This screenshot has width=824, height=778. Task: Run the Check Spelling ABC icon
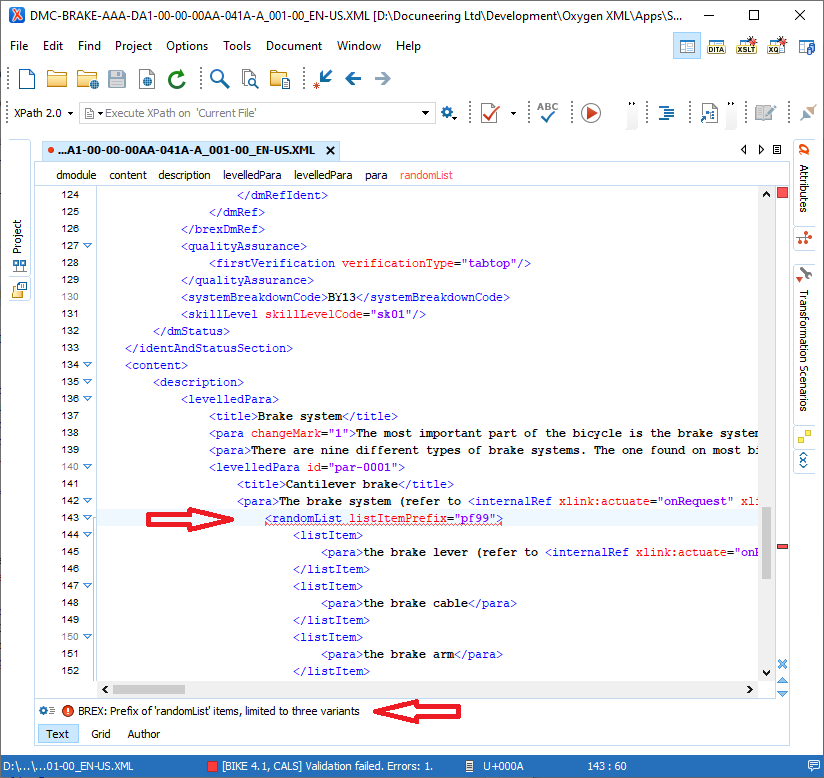point(547,113)
